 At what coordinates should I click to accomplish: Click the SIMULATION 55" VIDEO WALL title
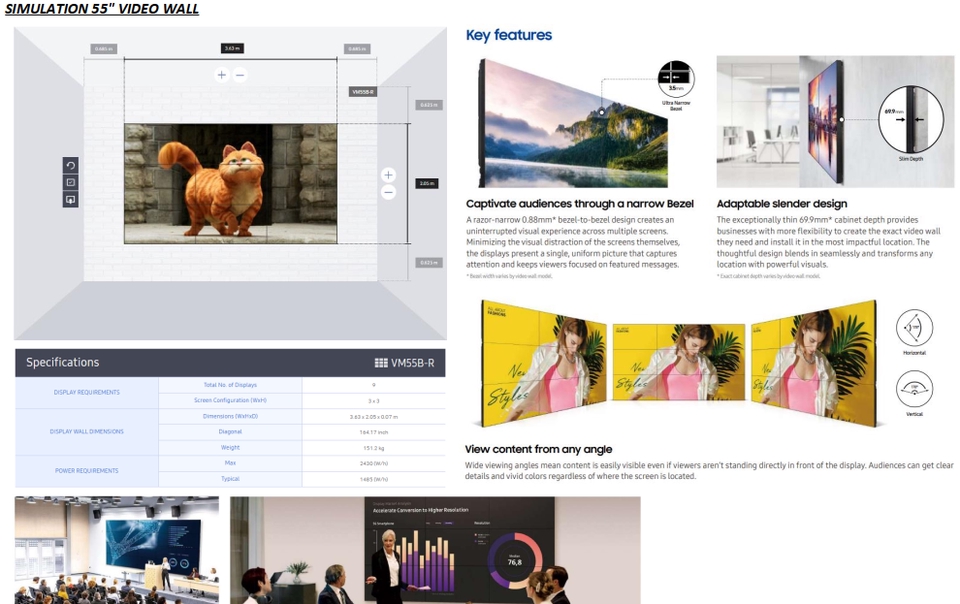click(102, 9)
